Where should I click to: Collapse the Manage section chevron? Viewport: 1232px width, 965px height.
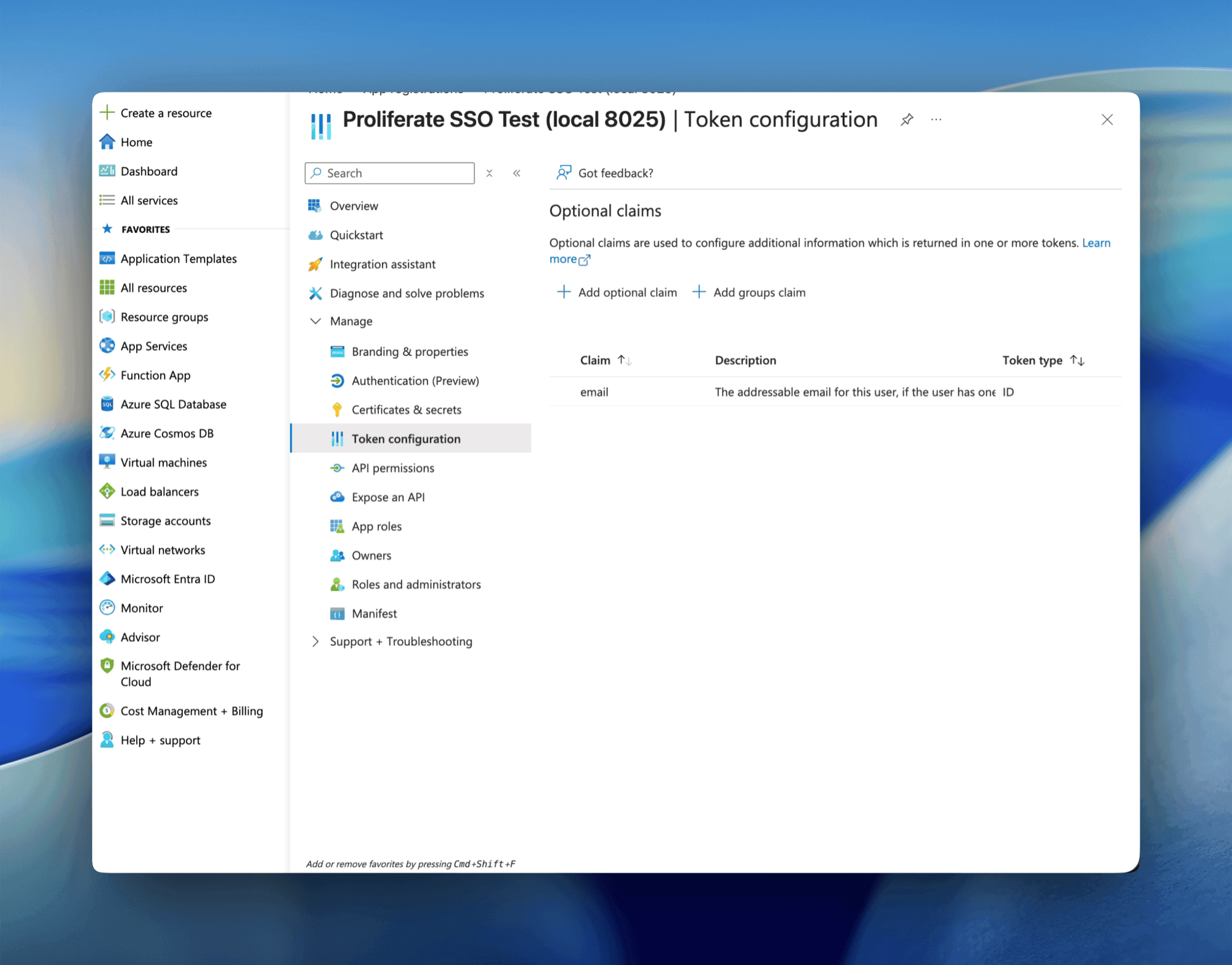point(315,321)
